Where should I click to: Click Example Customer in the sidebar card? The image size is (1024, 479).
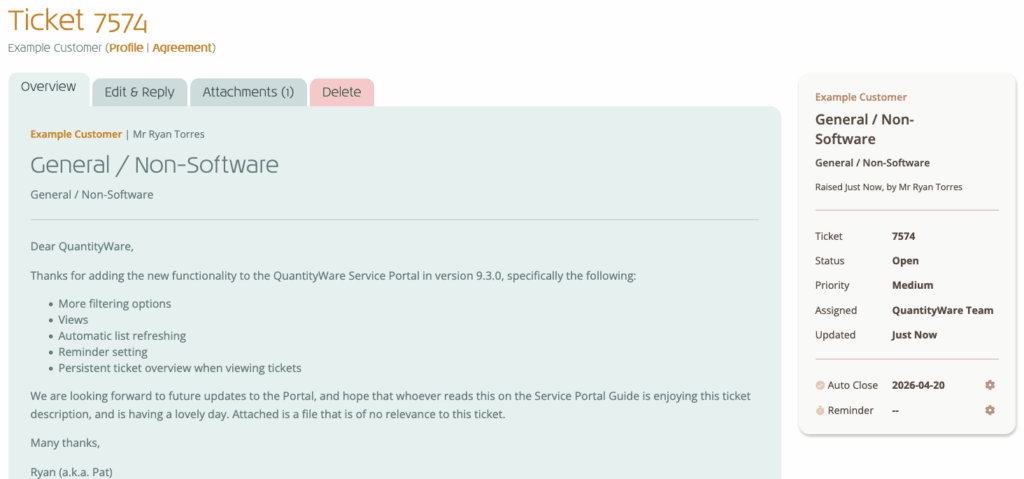pos(861,97)
